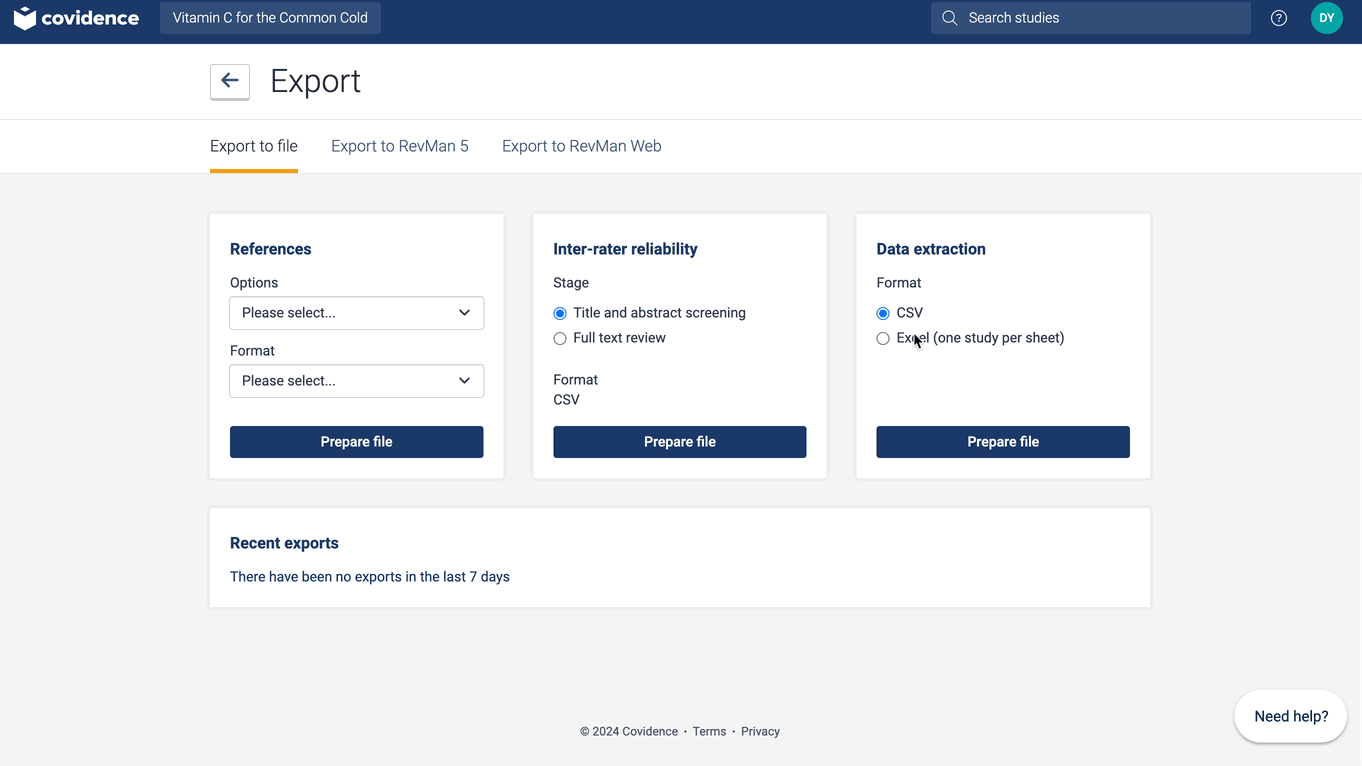Image resolution: width=1362 pixels, height=766 pixels.
Task: Select the Export to file tab
Action: [254, 146]
